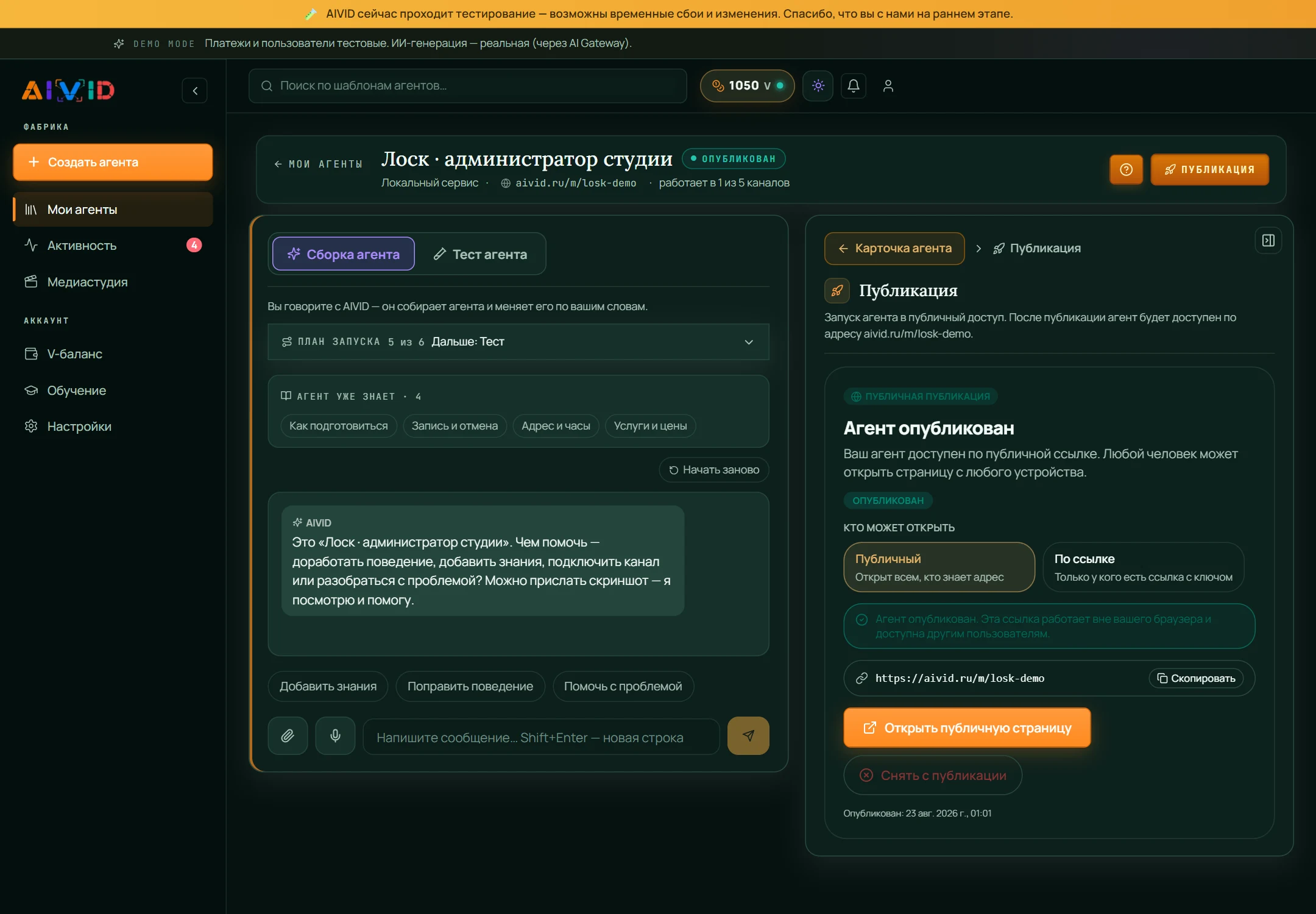Open V-баланс page
Viewport: 1316px width, 914px height.
[113, 354]
